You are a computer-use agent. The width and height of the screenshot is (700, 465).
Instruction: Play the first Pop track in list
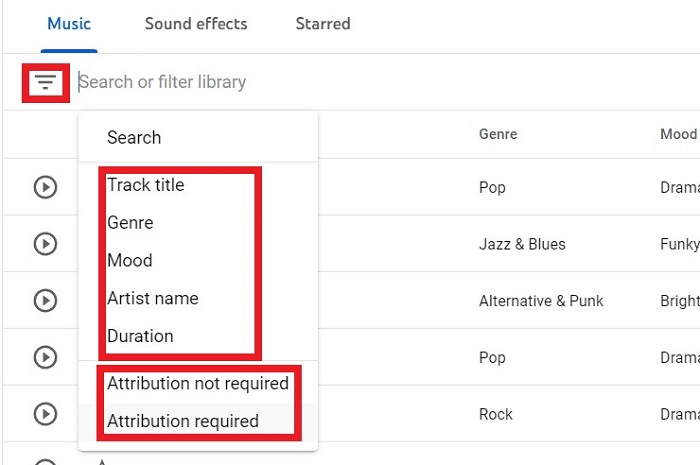coord(45,187)
